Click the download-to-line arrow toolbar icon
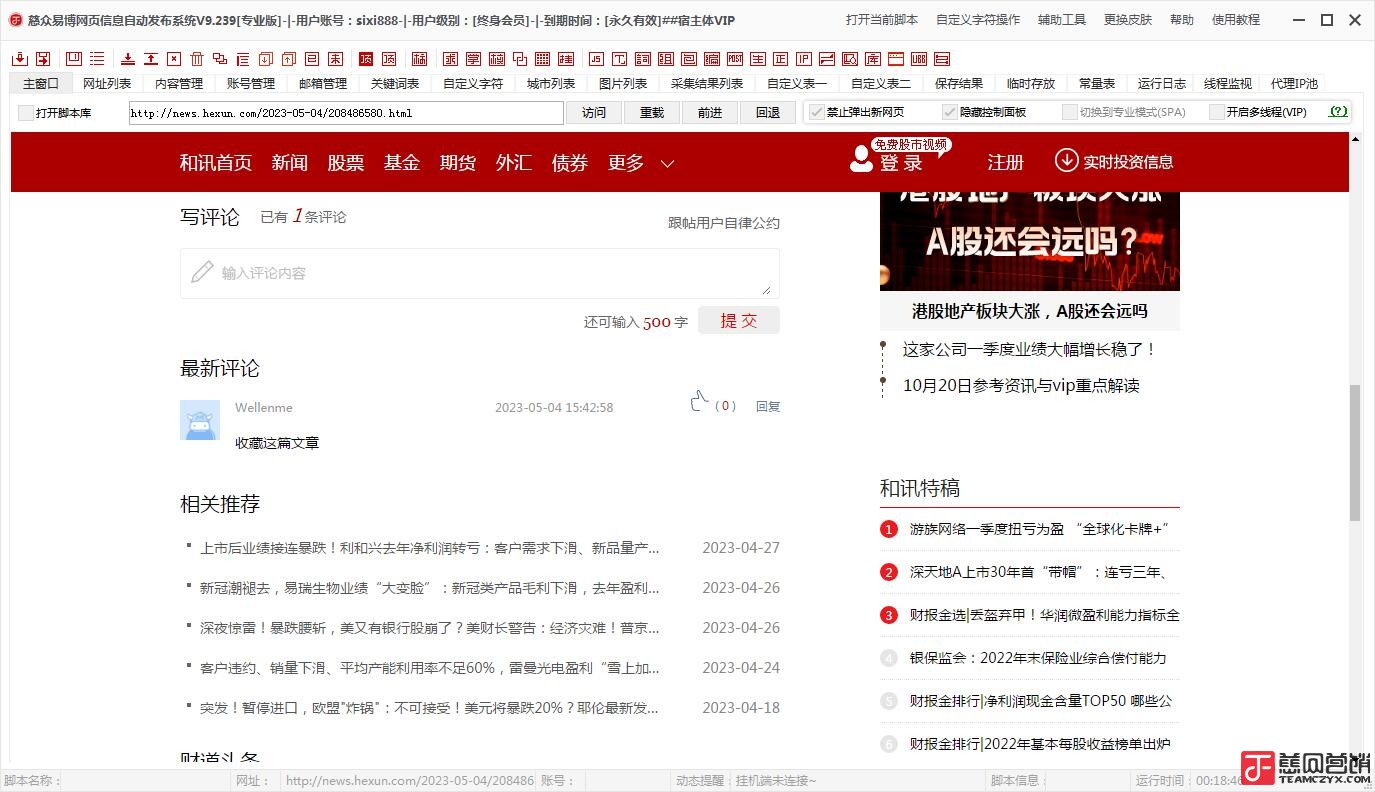Screen dimensions: 1375x792 (x=128, y=59)
